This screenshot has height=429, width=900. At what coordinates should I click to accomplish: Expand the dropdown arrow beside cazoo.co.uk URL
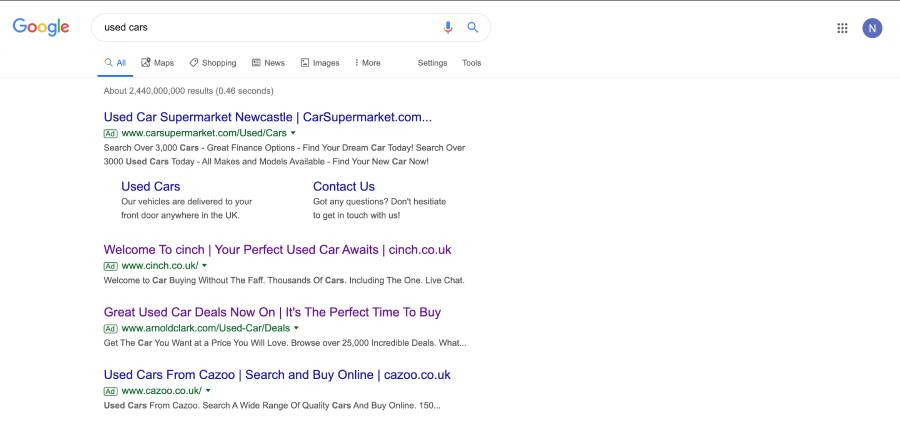[208, 391]
